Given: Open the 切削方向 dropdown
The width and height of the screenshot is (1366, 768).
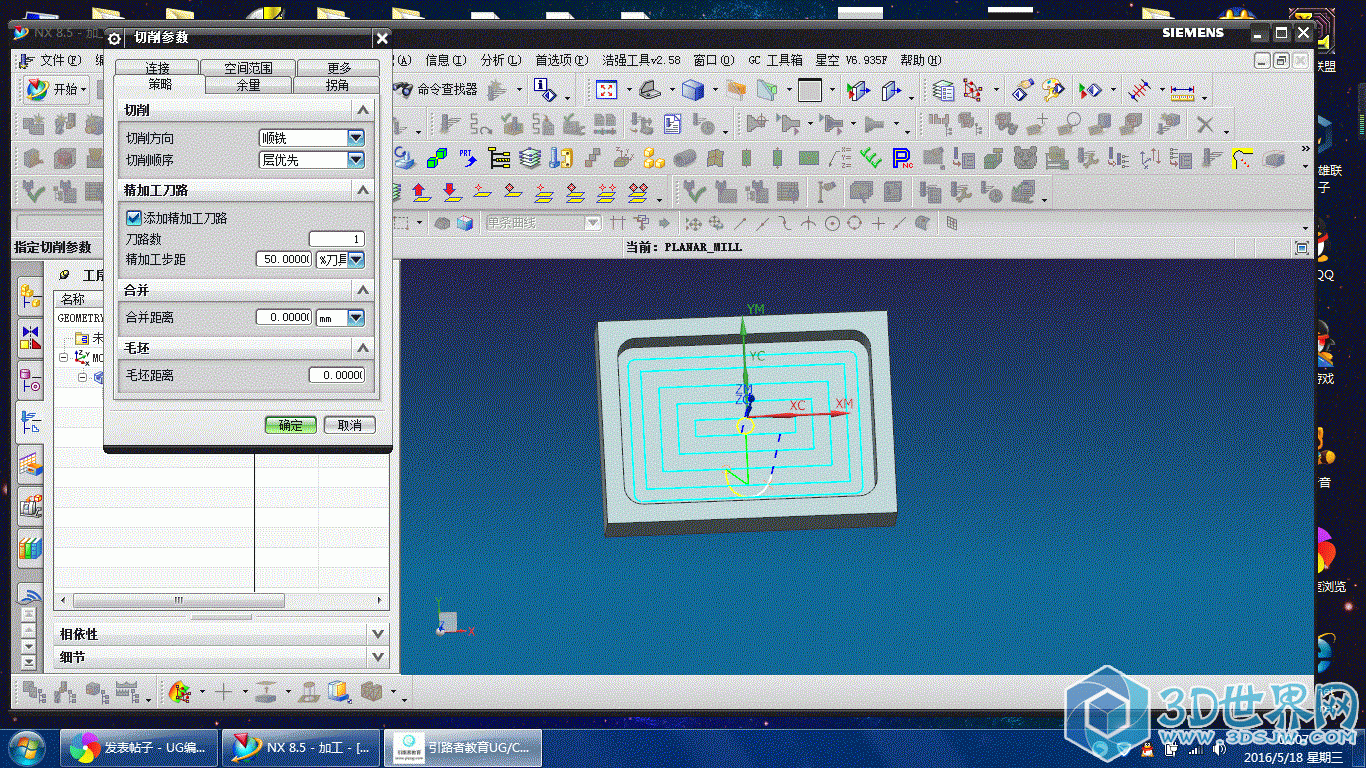Looking at the screenshot, I should point(356,138).
